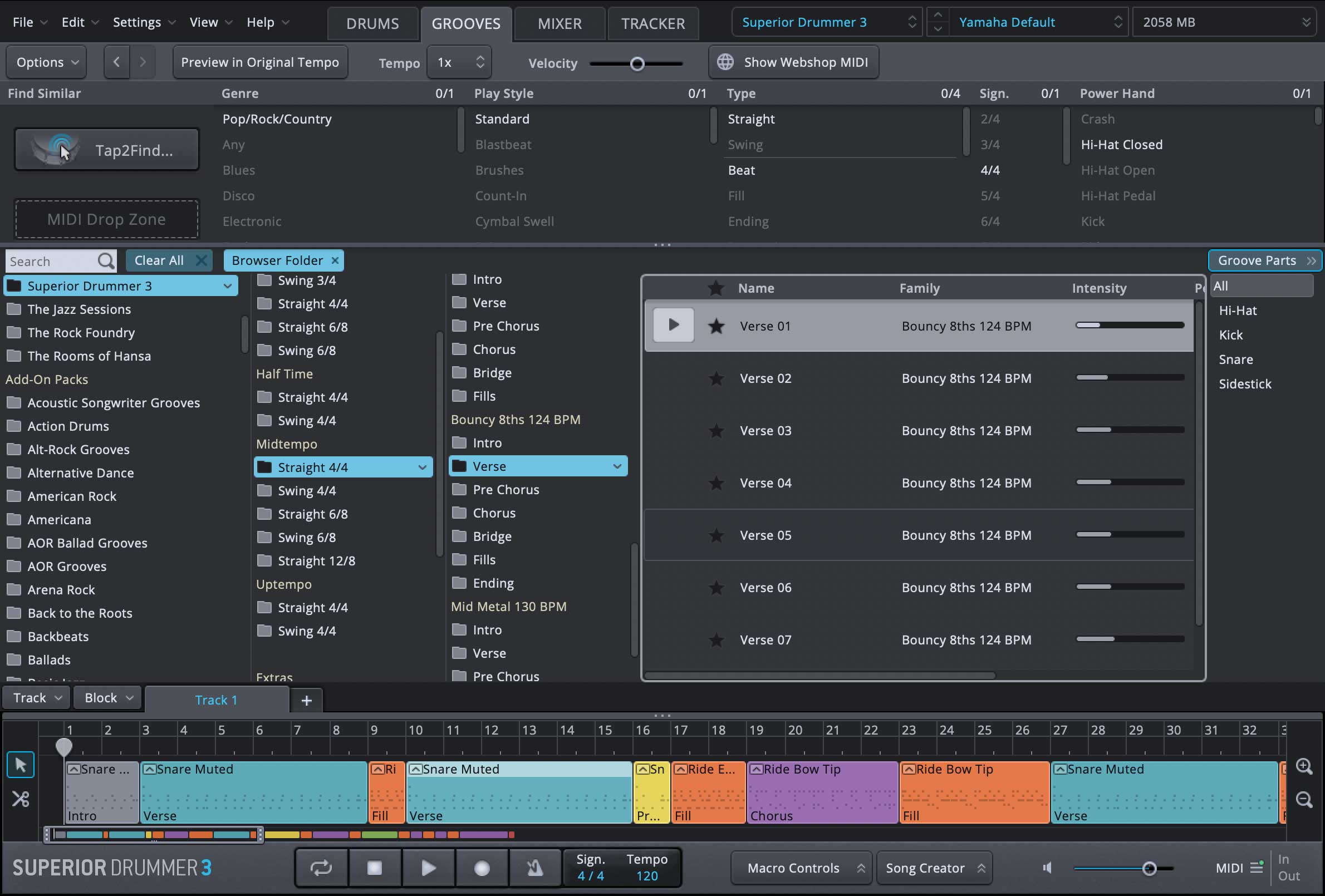Add a new track with plus button

(x=306, y=701)
